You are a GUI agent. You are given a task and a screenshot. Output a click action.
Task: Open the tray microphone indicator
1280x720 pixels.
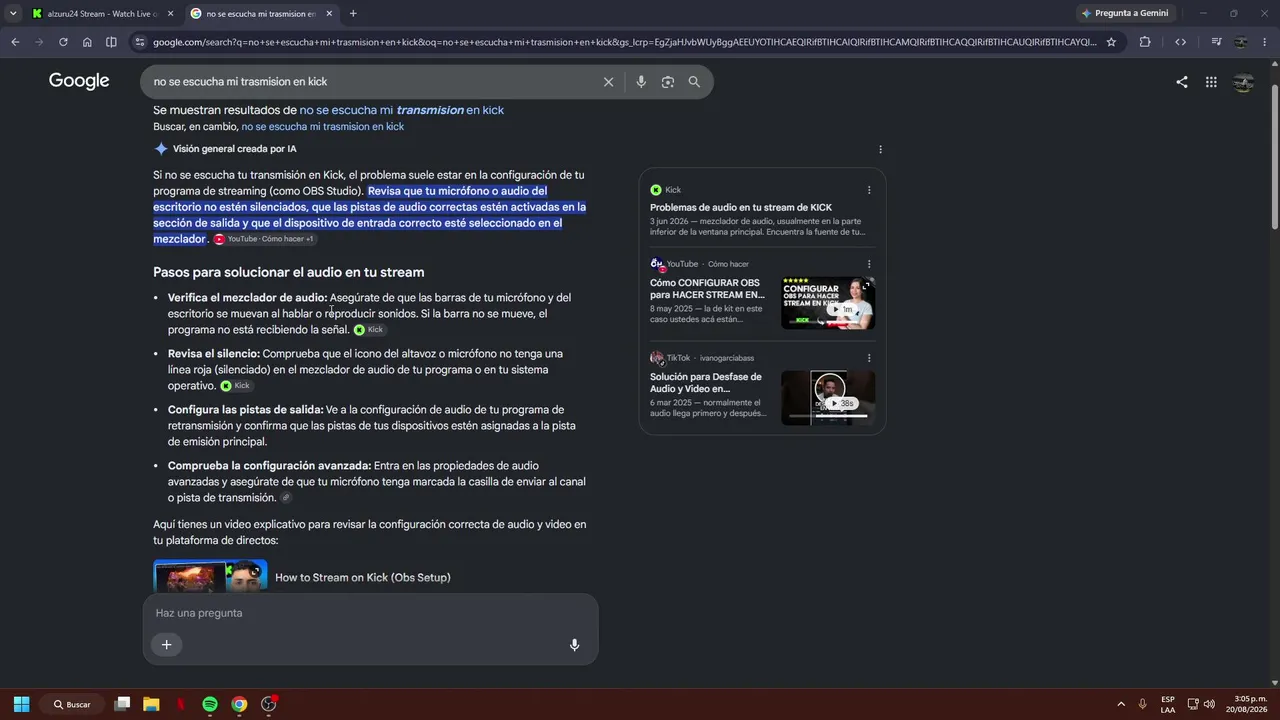tap(1142, 704)
